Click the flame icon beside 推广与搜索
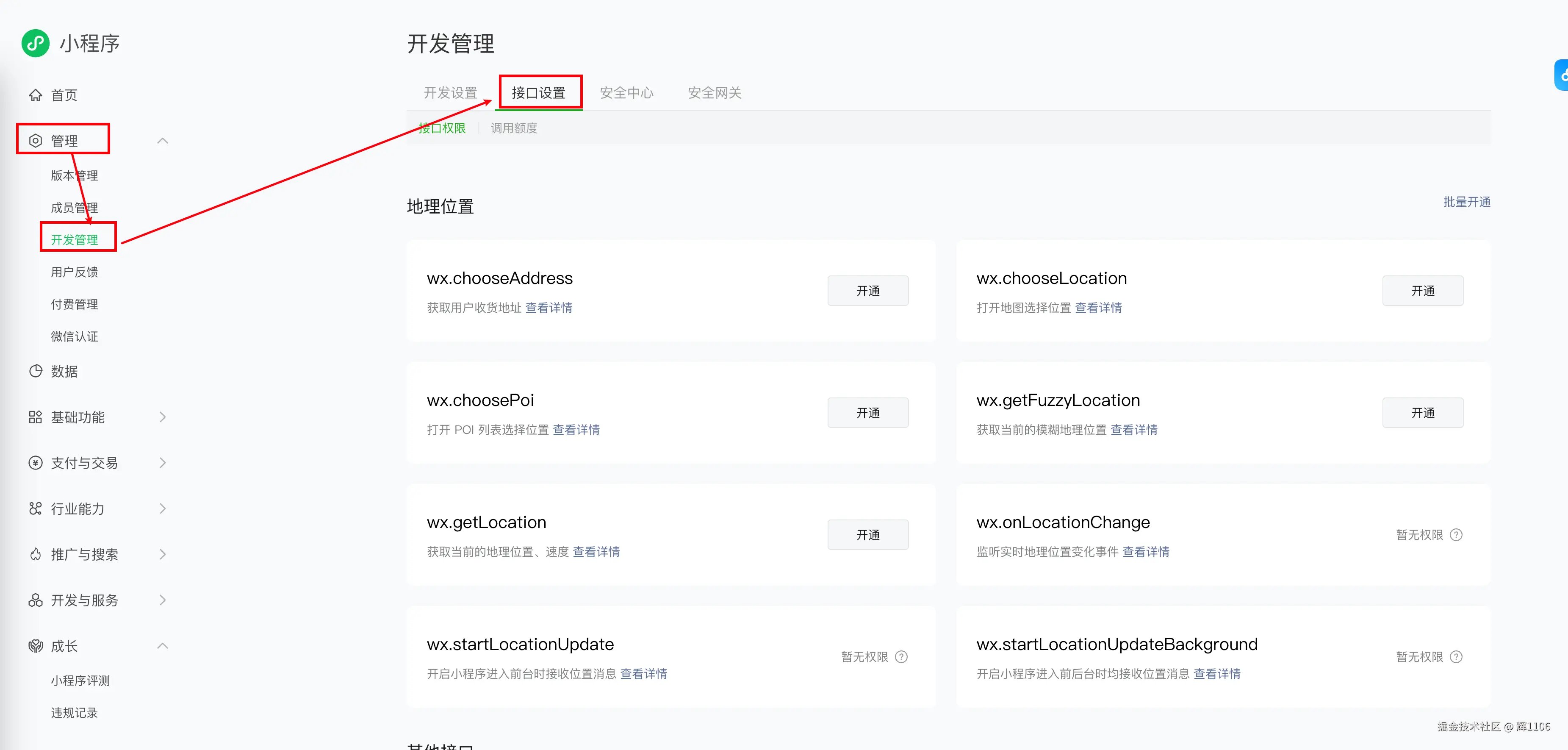The width and height of the screenshot is (1568, 750). click(x=35, y=554)
